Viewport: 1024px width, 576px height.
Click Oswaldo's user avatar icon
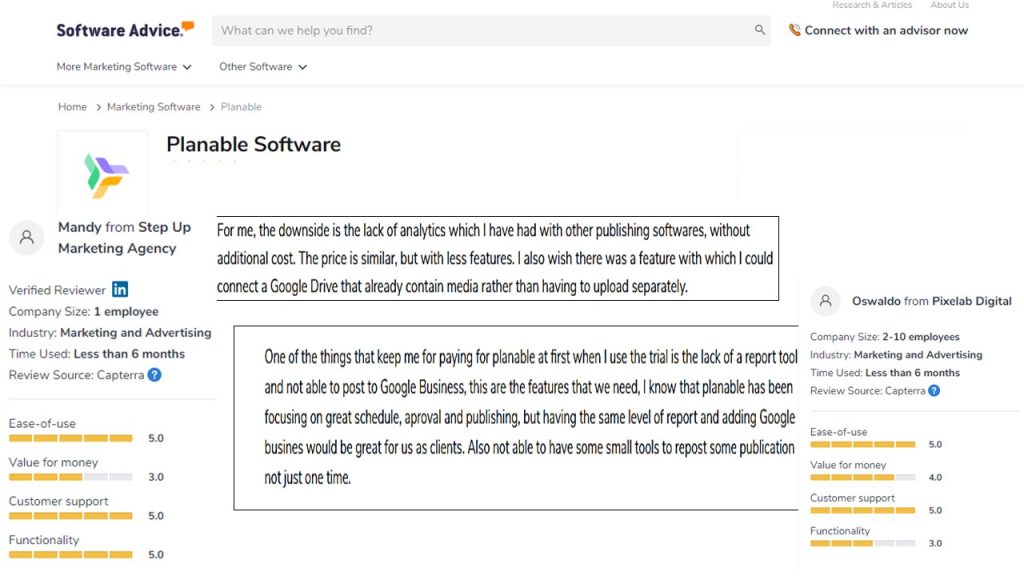(x=825, y=301)
